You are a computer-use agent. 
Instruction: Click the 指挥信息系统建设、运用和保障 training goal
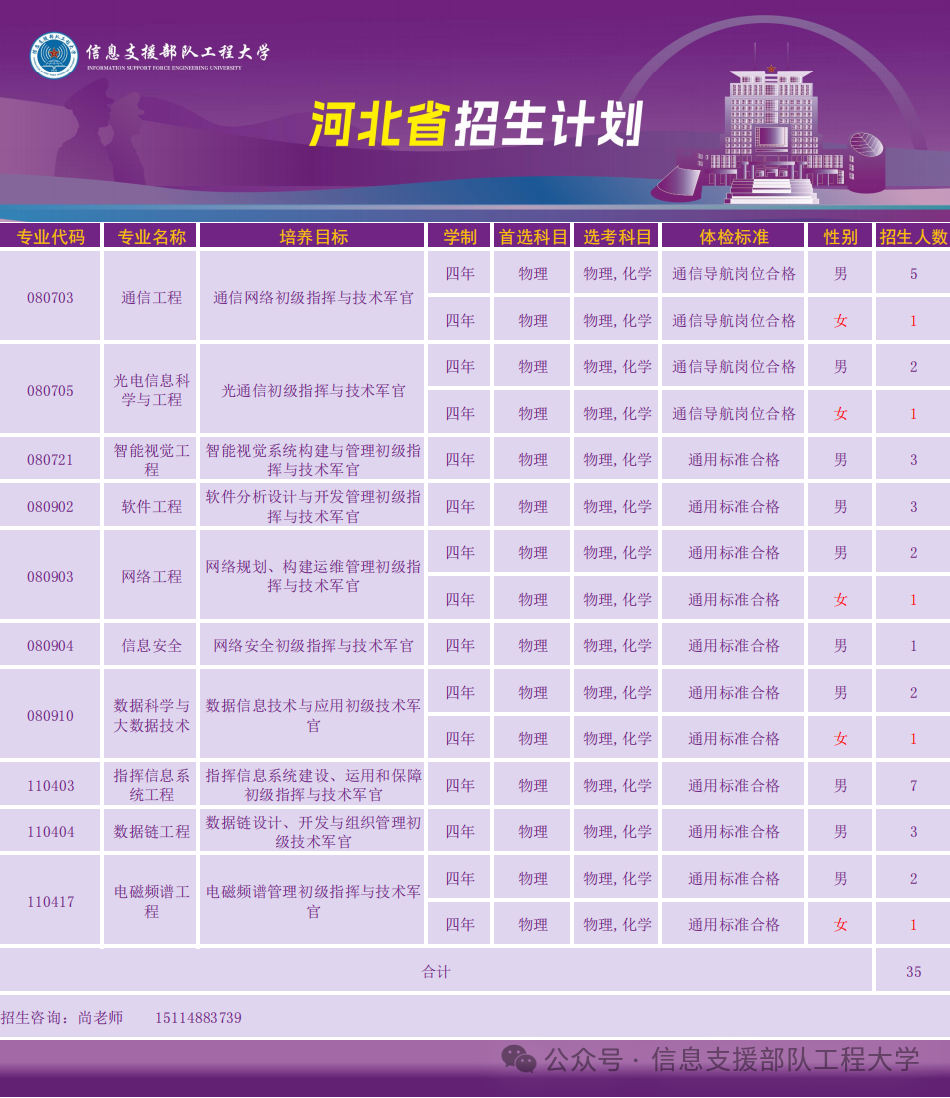pos(313,785)
